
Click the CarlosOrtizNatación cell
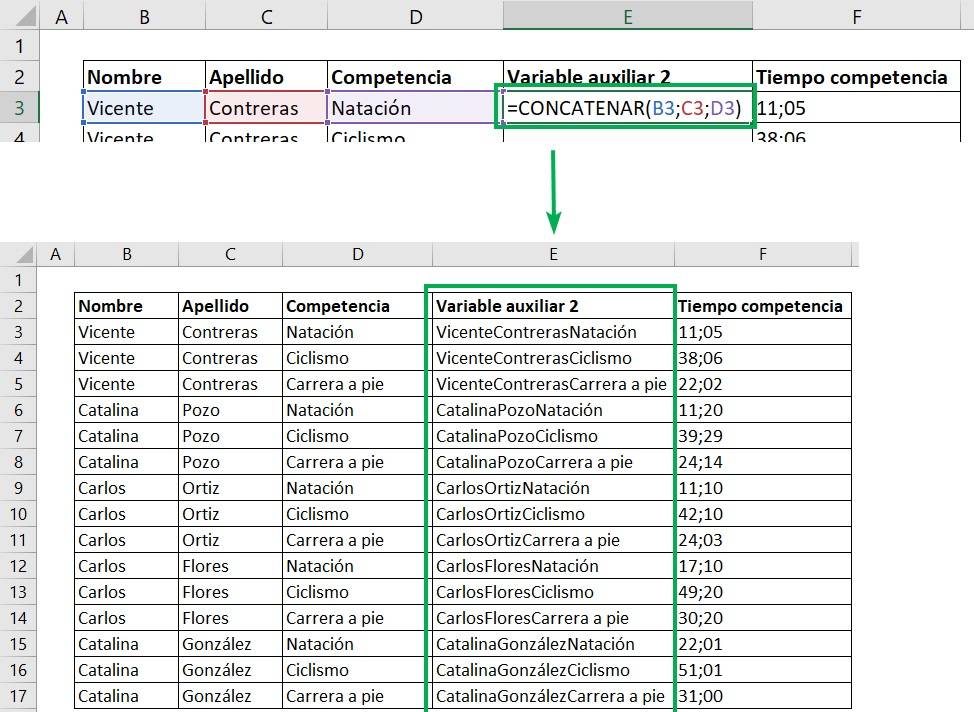coord(552,488)
